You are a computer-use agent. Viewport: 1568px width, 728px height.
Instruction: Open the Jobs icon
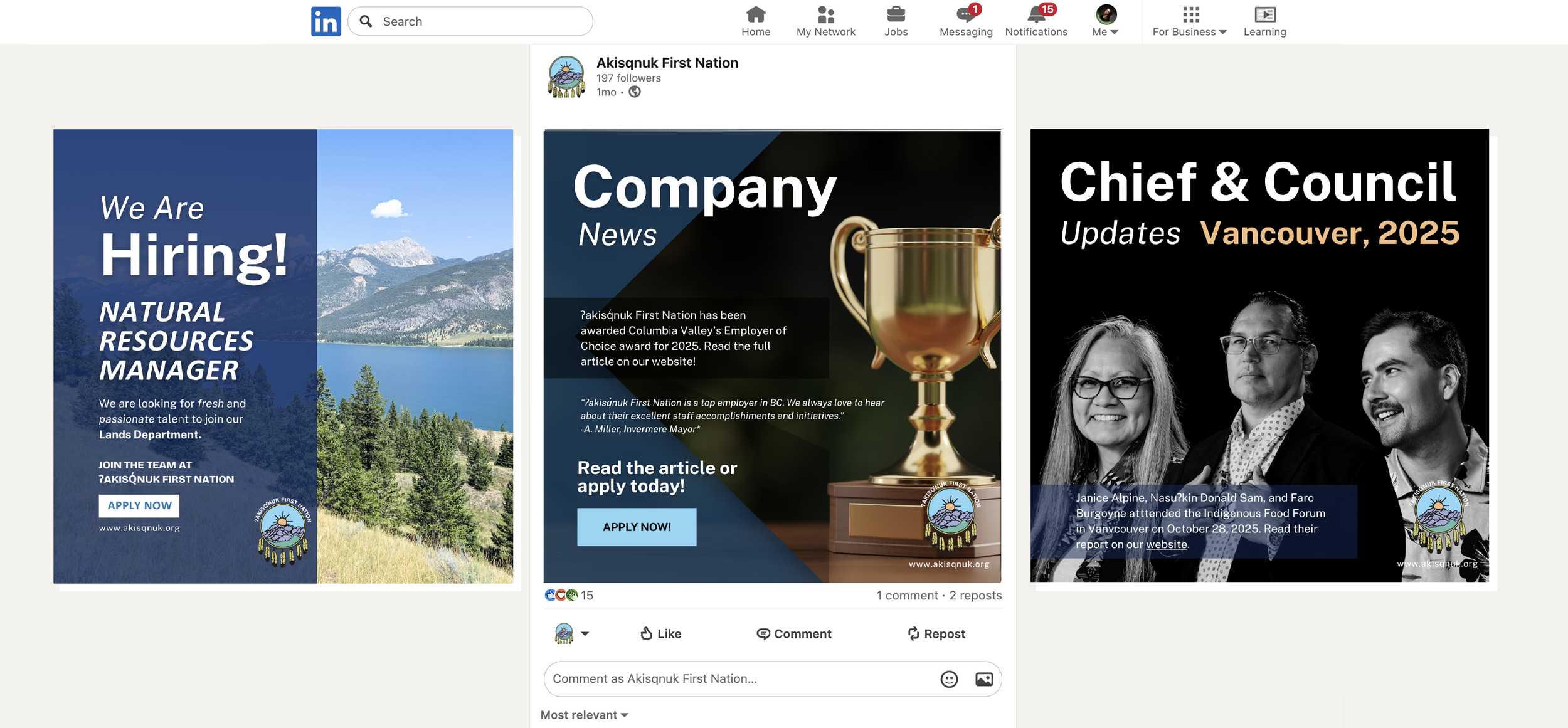896,18
